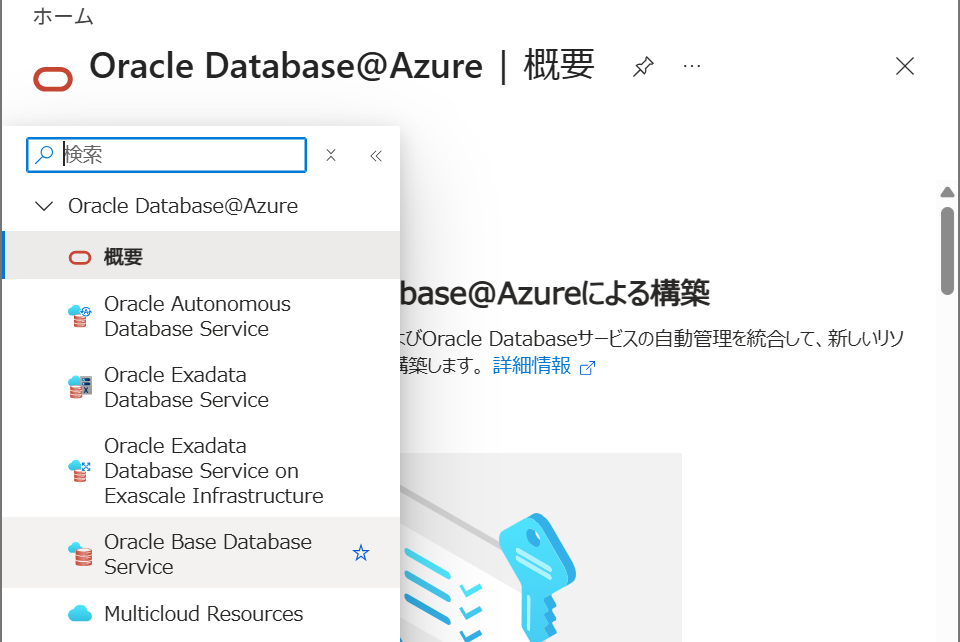Clear the sidebar search with X
This screenshot has height=642, width=960.
pos(331,155)
